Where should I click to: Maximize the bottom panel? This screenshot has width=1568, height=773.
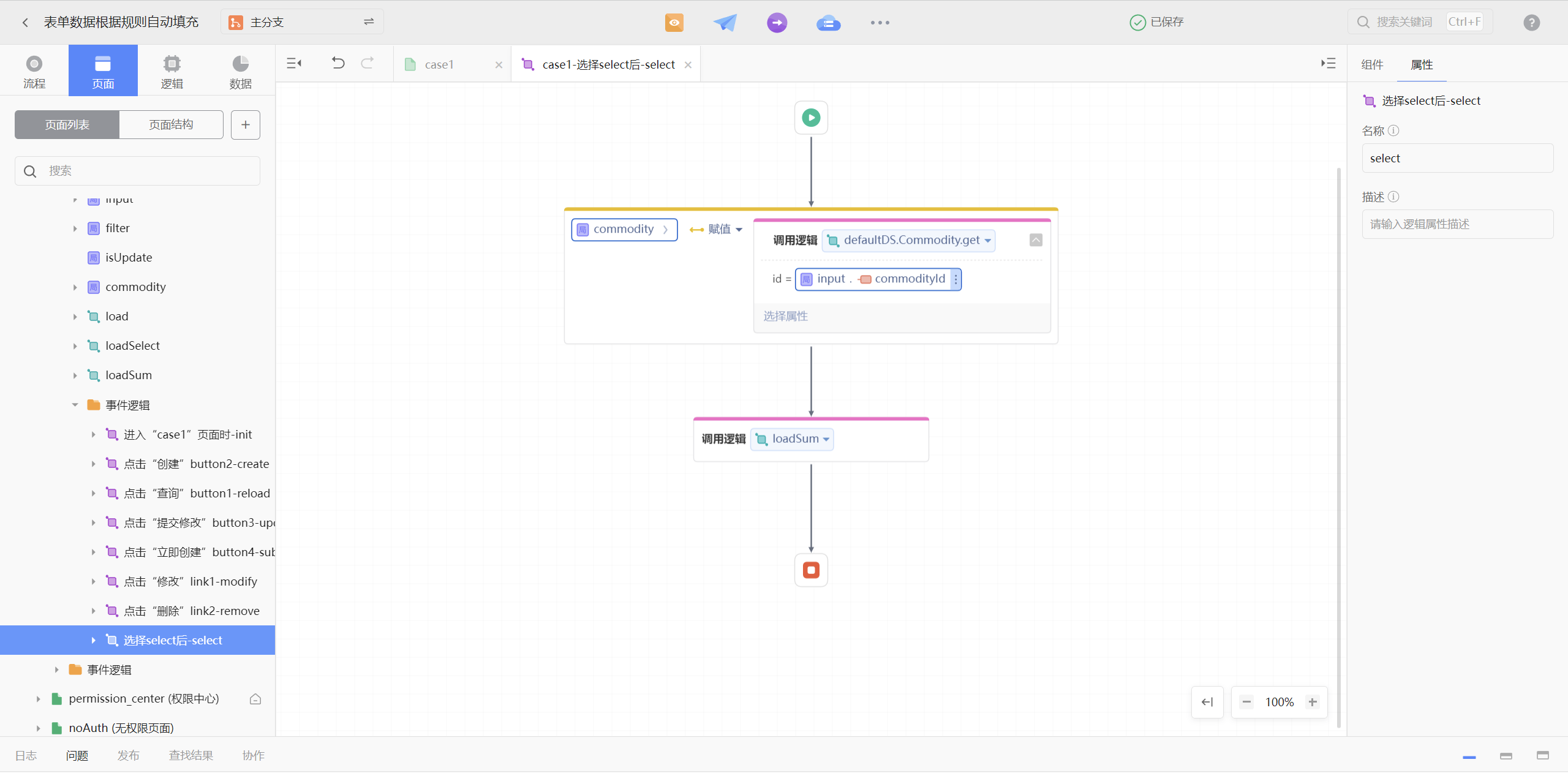click(1543, 756)
